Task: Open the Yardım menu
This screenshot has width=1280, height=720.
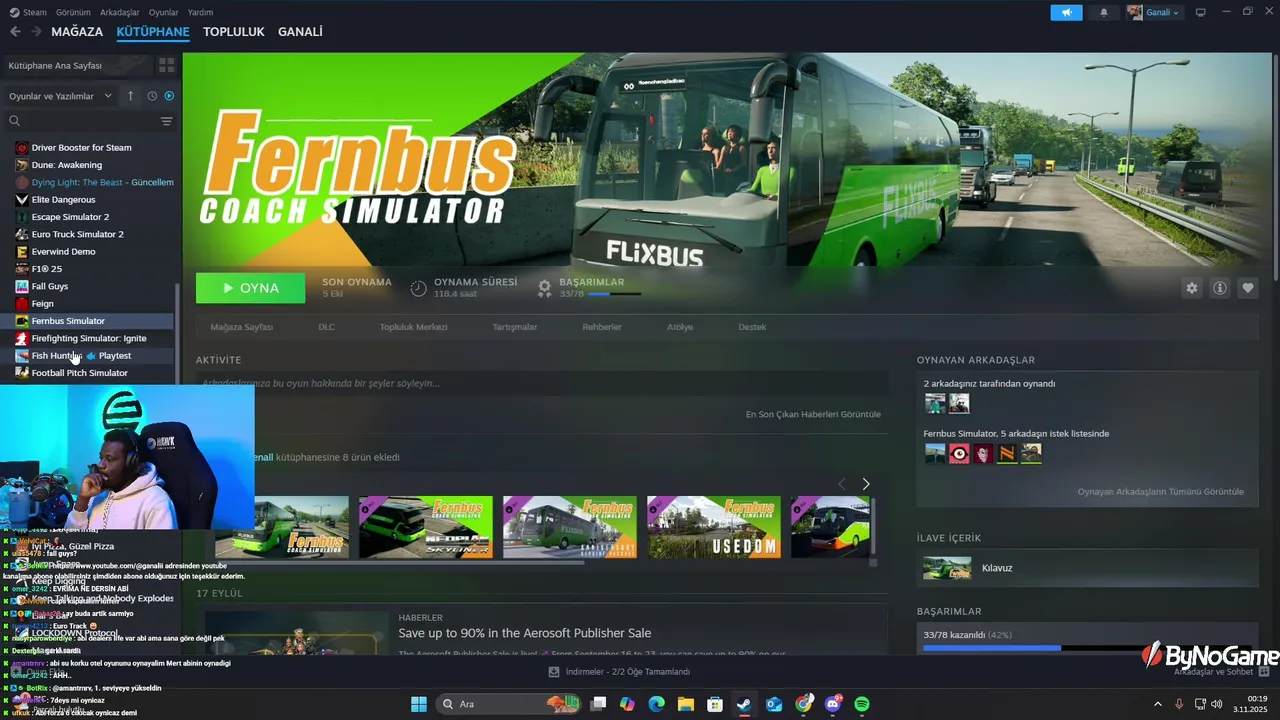Action: pos(200,12)
